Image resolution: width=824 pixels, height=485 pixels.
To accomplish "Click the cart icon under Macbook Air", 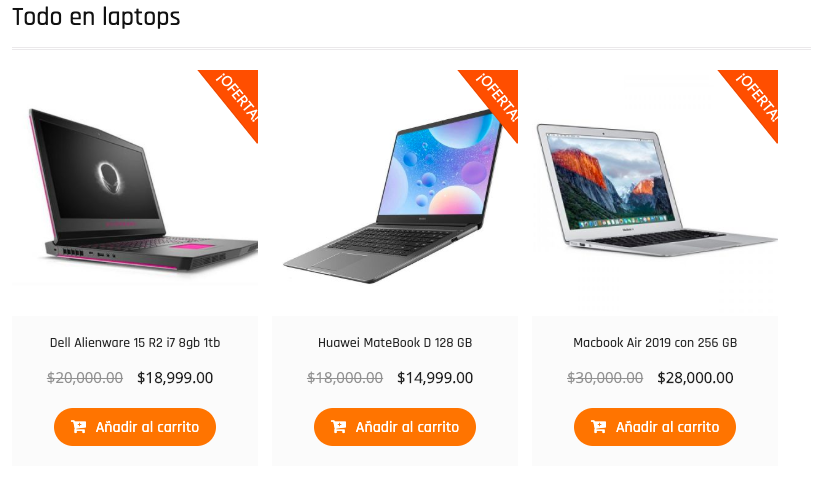I will click(599, 427).
